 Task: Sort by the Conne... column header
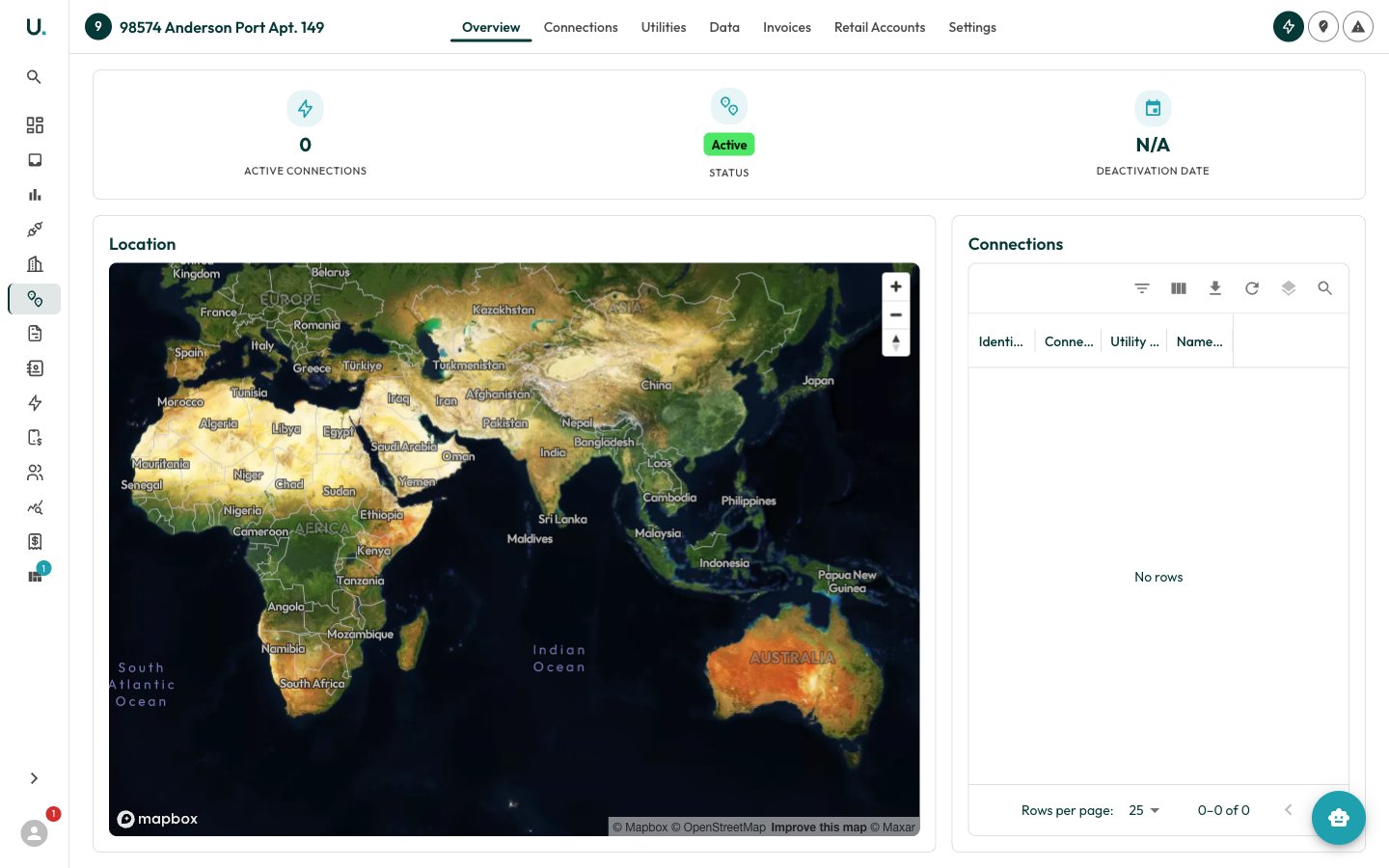pyautogui.click(x=1069, y=341)
